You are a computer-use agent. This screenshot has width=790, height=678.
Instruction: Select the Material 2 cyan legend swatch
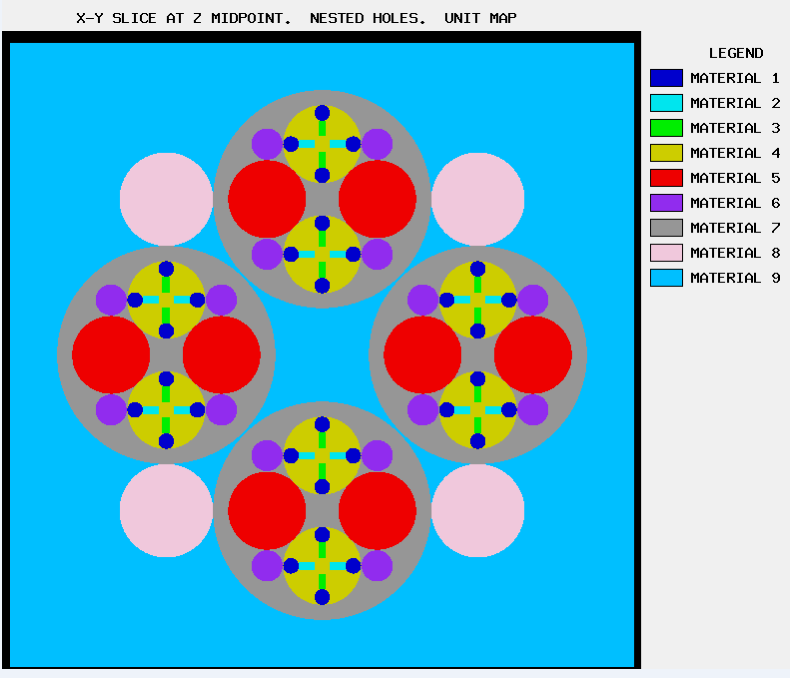coord(666,103)
